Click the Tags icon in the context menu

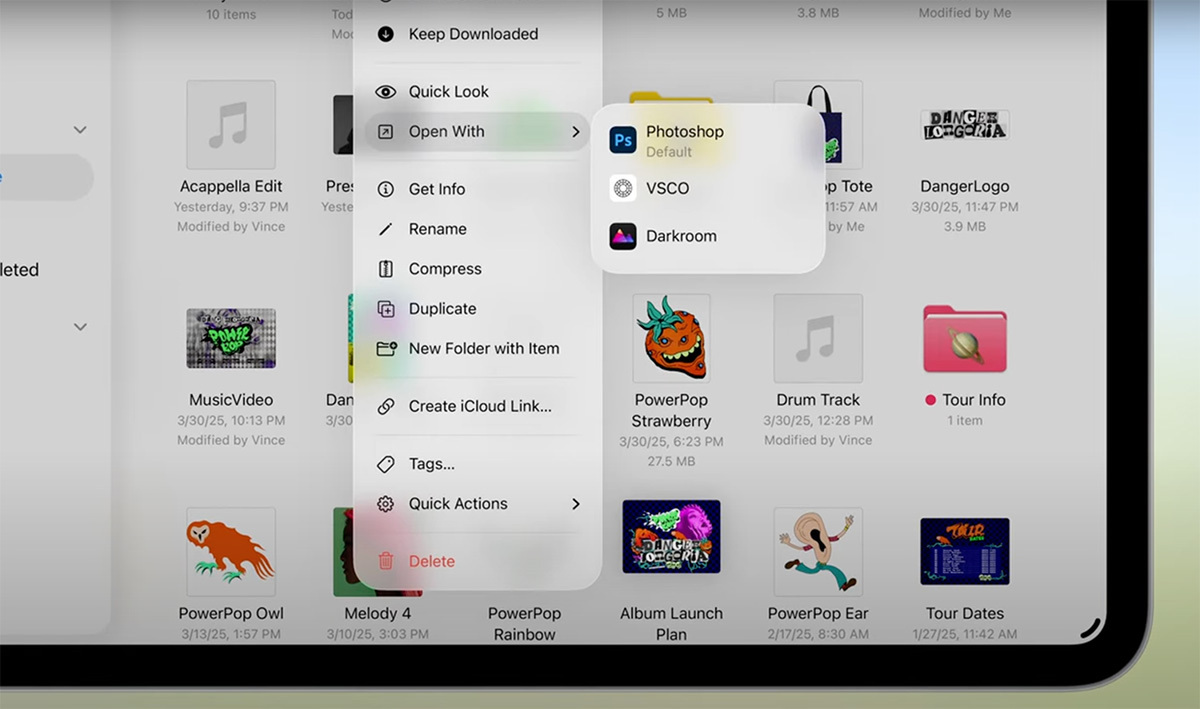click(386, 463)
